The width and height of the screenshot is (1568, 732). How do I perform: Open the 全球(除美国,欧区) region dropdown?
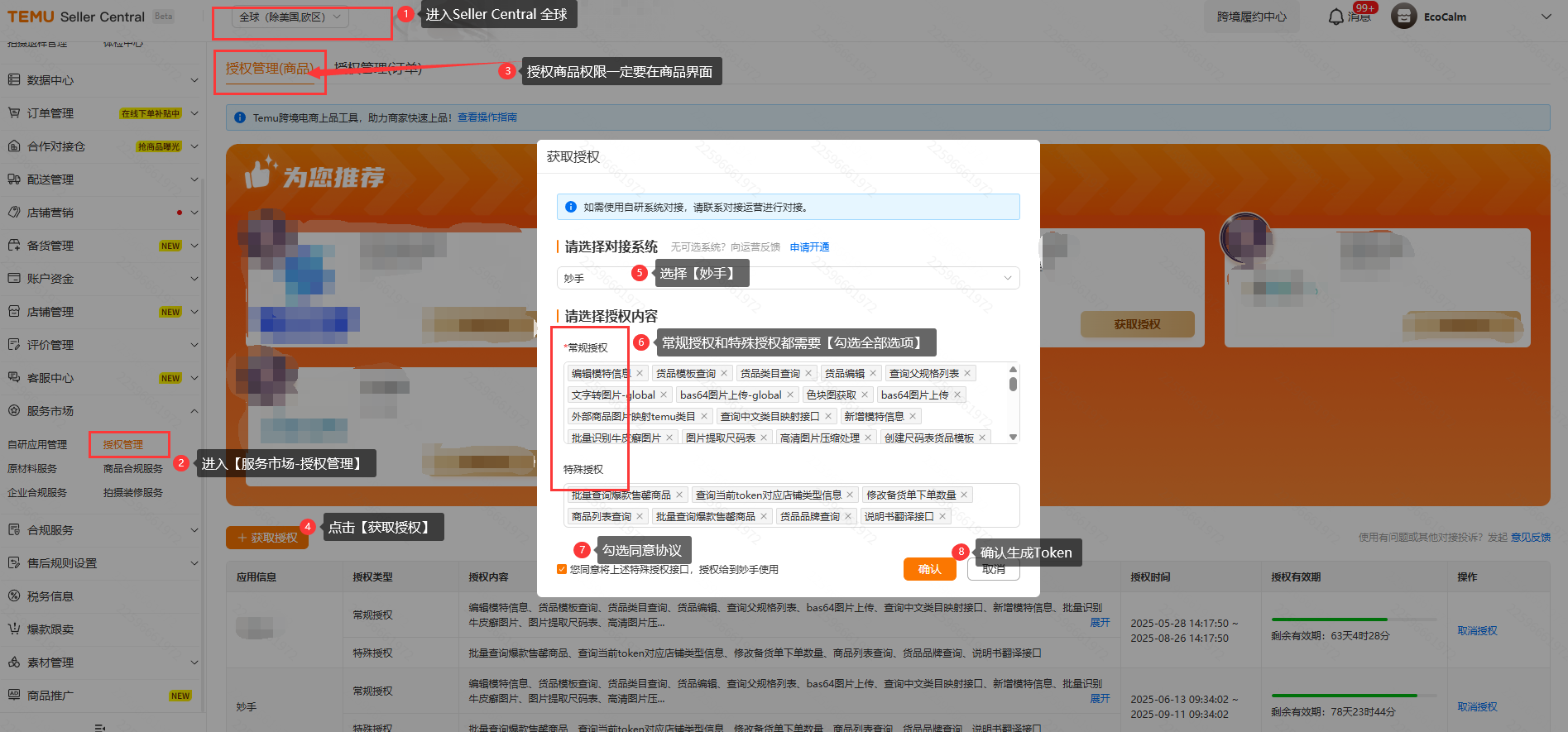click(289, 17)
